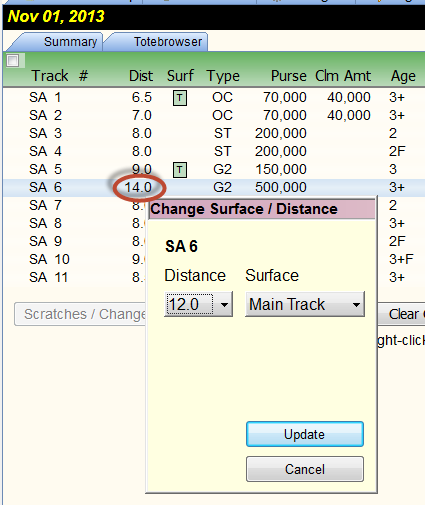Click the turf icon for SA 5
The height and width of the screenshot is (505, 425).
click(x=180, y=170)
